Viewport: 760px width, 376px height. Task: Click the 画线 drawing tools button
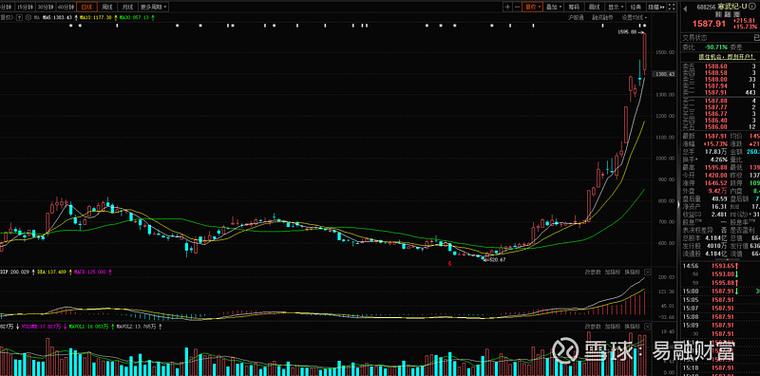[594, 7]
